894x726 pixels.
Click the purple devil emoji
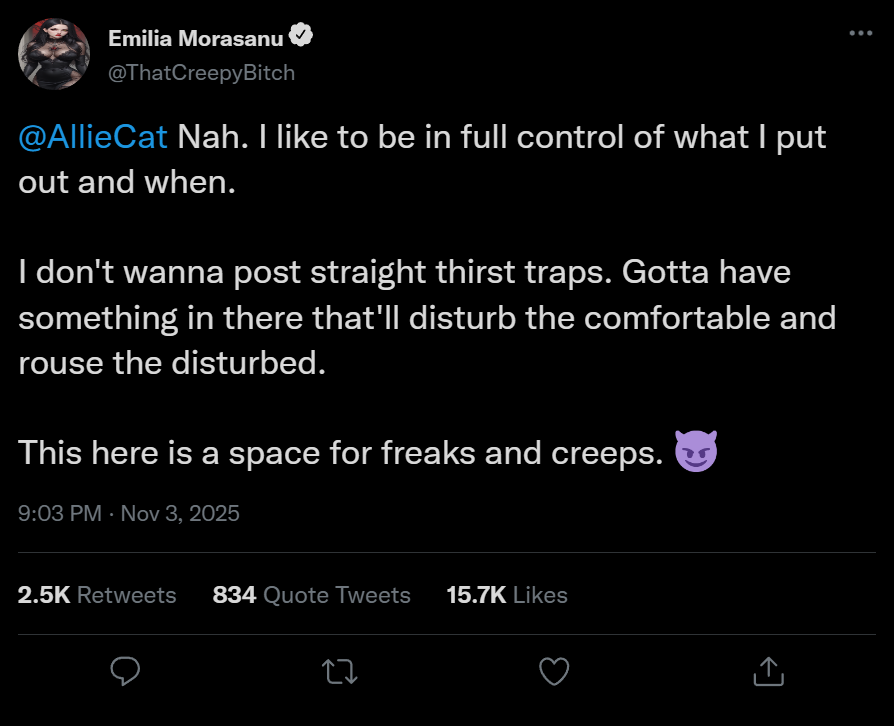click(696, 453)
